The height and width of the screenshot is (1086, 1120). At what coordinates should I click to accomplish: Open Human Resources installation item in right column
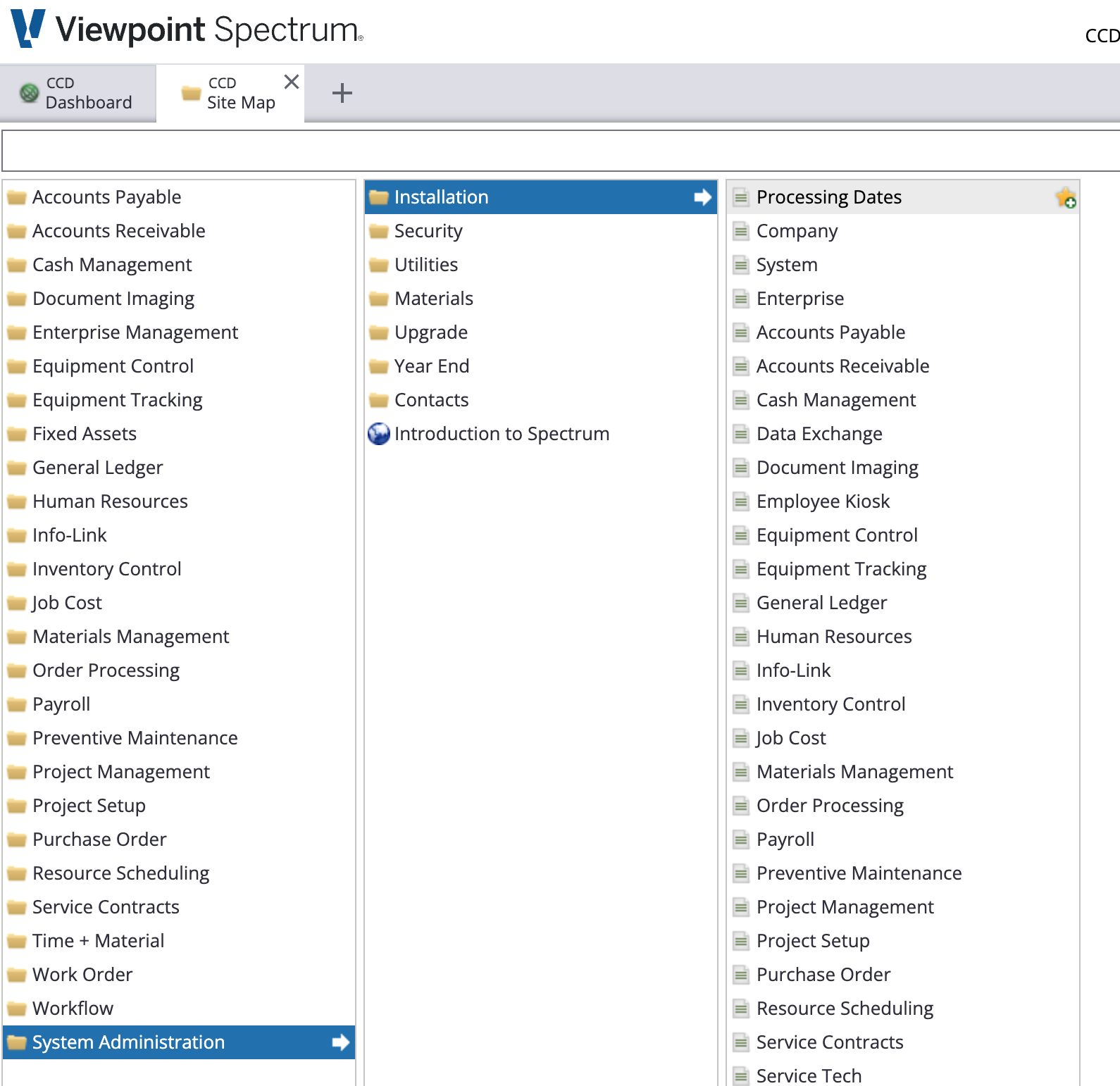pyautogui.click(x=903, y=637)
